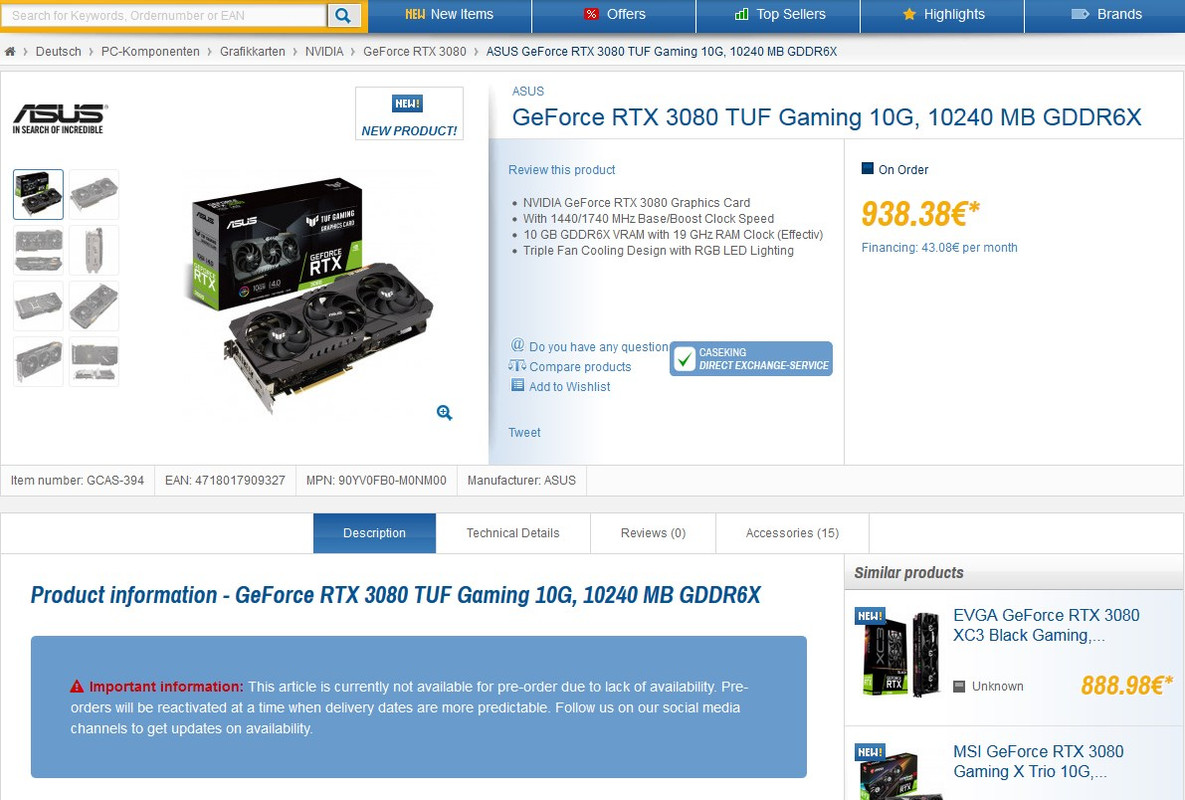Go to Deutsch breadcrumb
The image size is (1185, 800).
58,51
